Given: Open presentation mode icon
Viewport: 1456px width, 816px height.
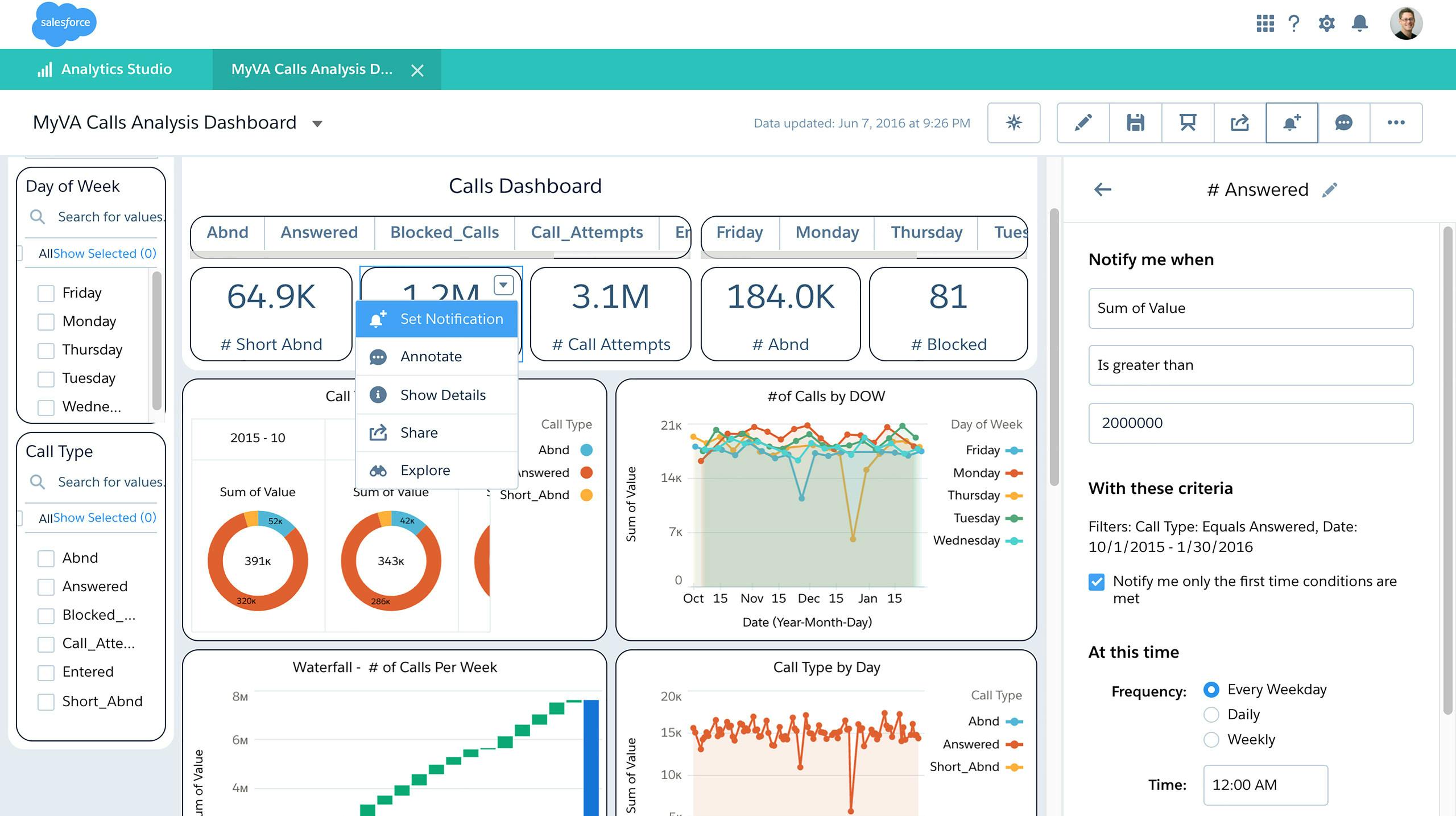Looking at the screenshot, I should click(1188, 123).
